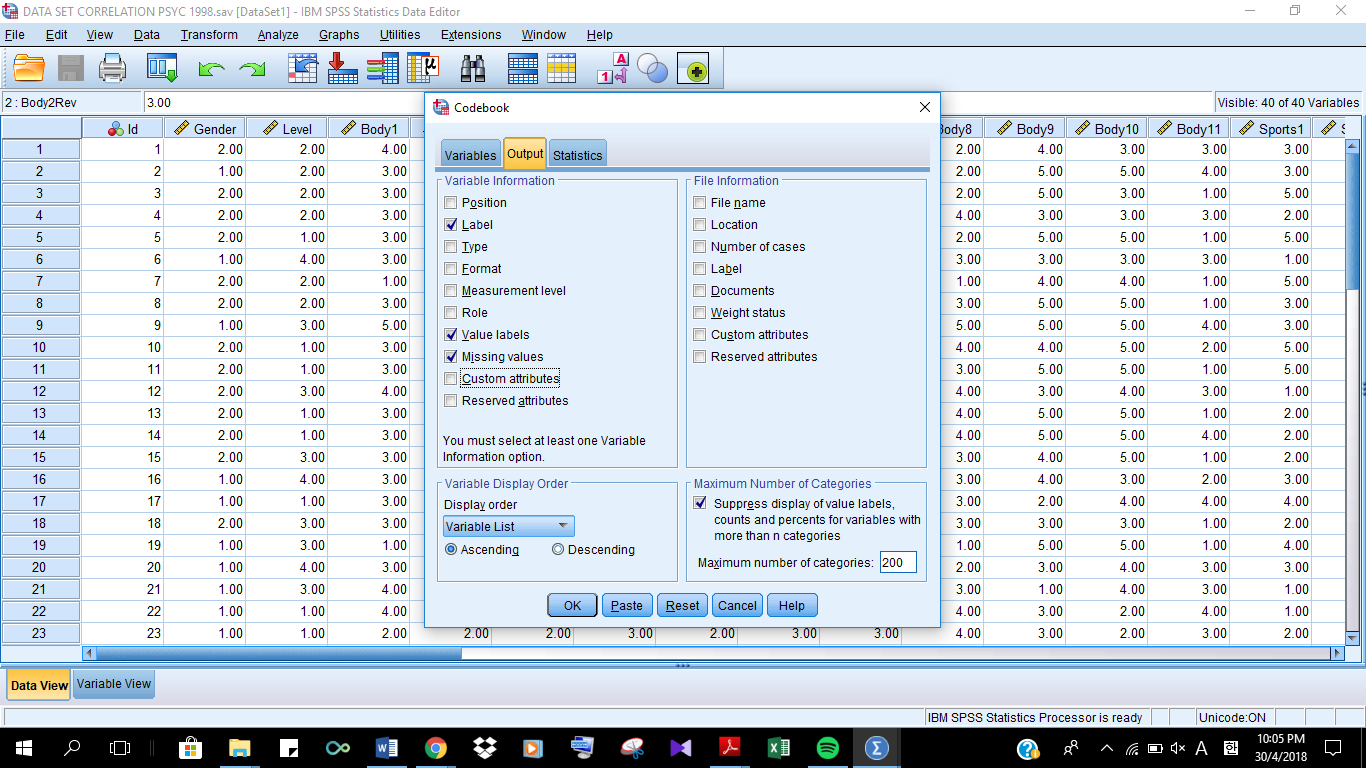Toggle Suppress display of value labels checkbox
1366x768 pixels.
pyautogui.click(x=700, y=504)
